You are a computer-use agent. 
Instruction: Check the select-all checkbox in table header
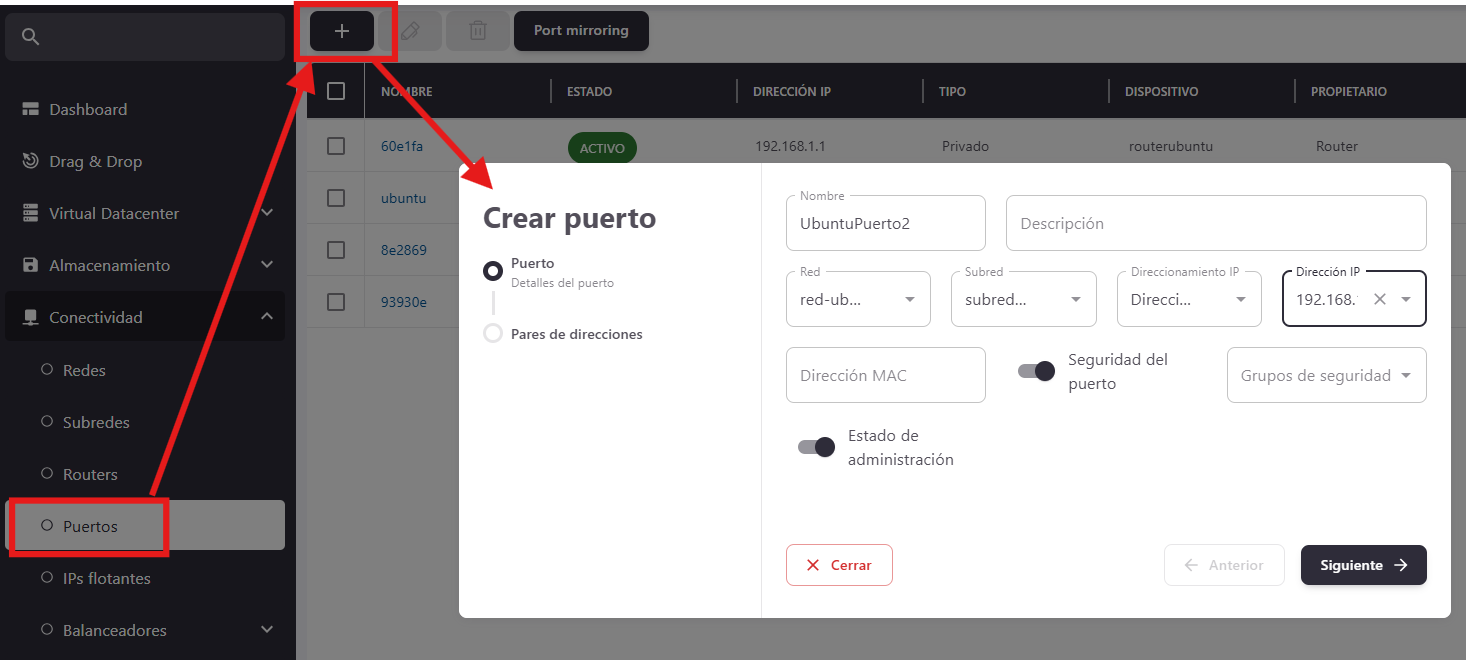[x=336, y=91]
